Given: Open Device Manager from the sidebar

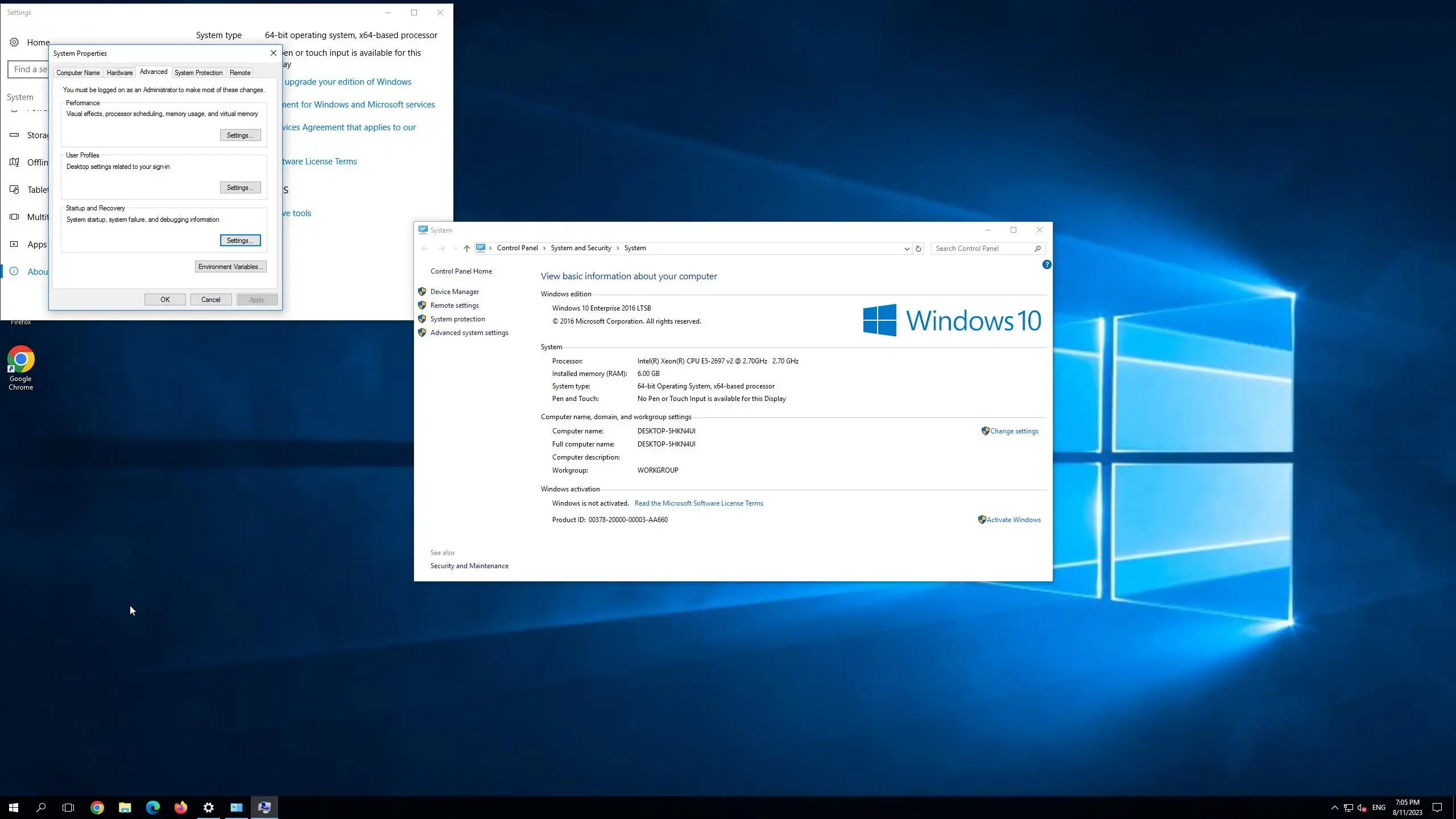Looking at the screenshot, I should pyautogui.click(x=454, y=292).
